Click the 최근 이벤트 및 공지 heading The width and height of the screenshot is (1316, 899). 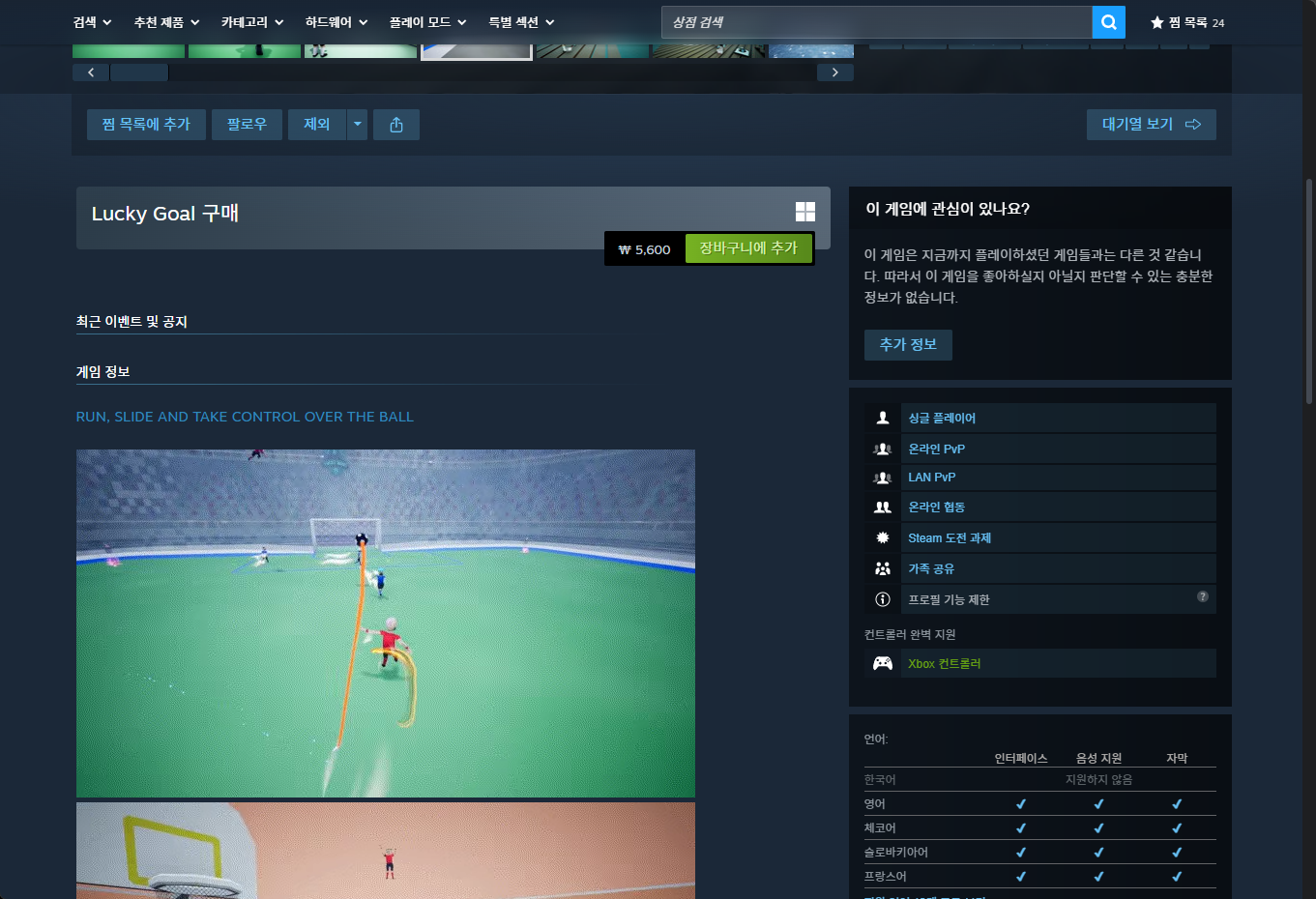(x=132, y=322)
